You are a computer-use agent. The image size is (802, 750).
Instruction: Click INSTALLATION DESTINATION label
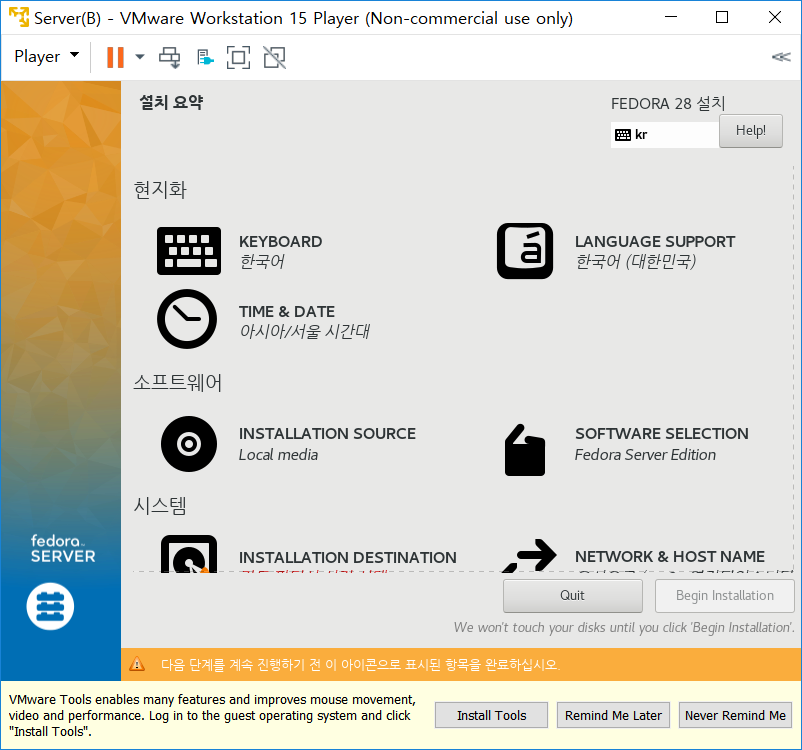(x=348, y=557)
